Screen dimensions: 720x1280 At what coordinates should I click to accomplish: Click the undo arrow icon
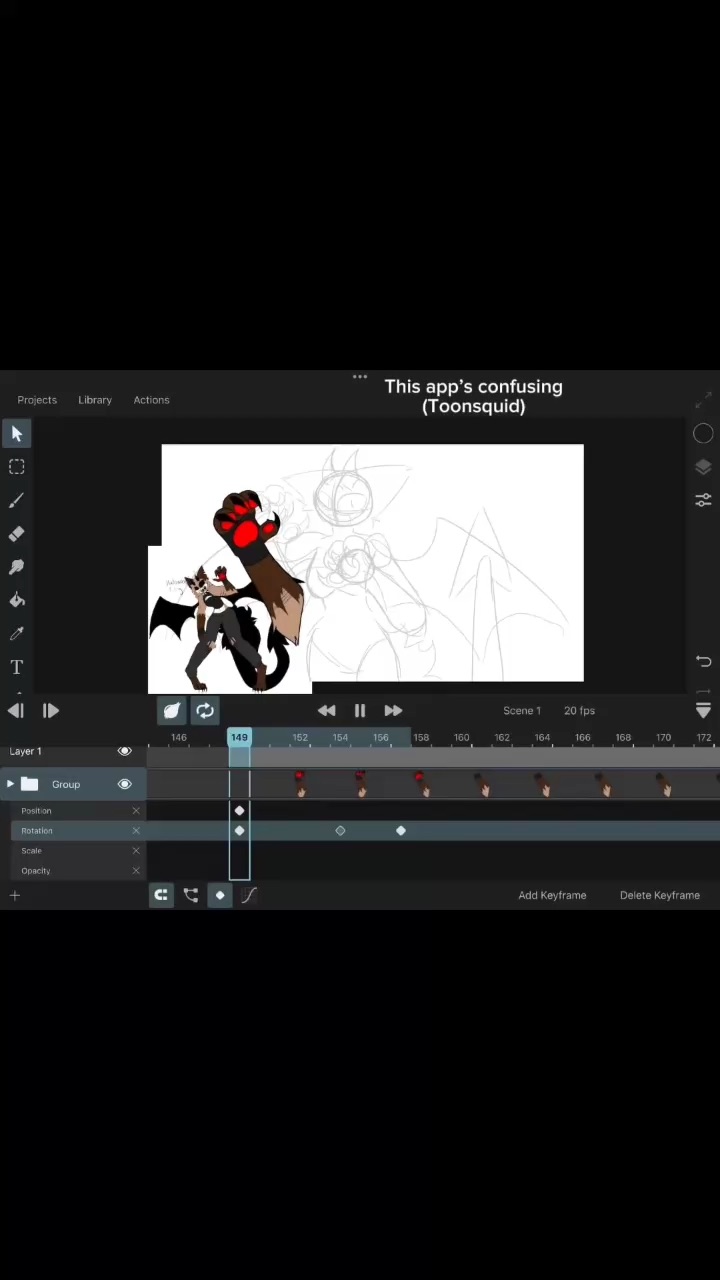point(703,661)
